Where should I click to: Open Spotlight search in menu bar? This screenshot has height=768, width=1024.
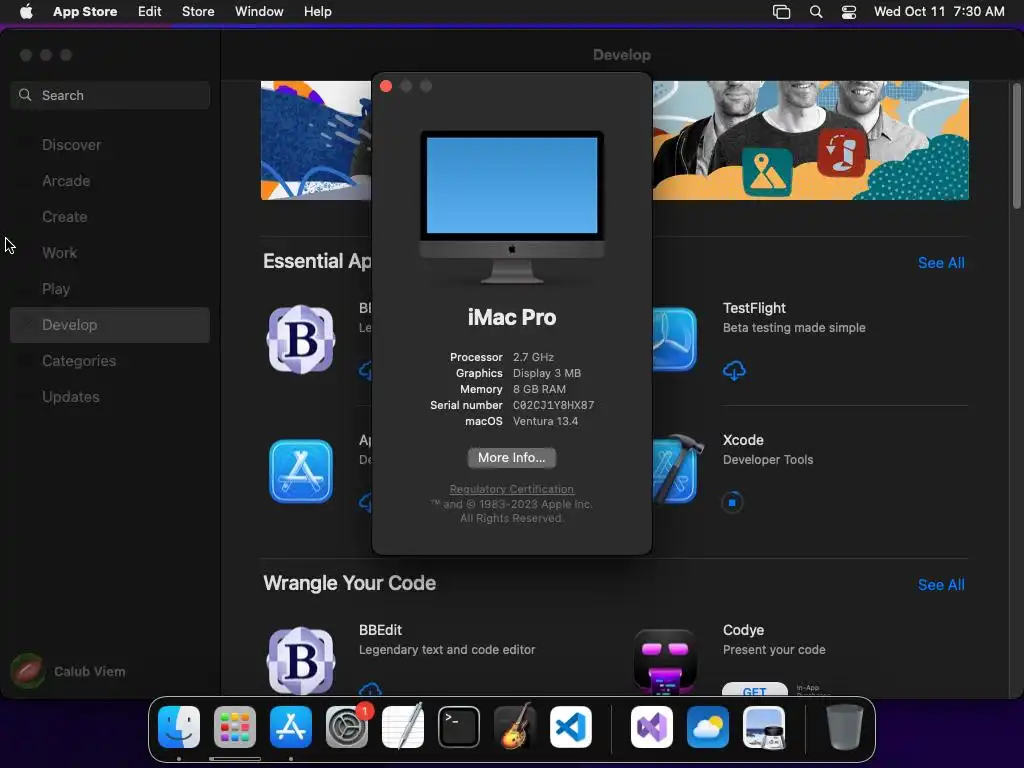(x=816, y=11)
